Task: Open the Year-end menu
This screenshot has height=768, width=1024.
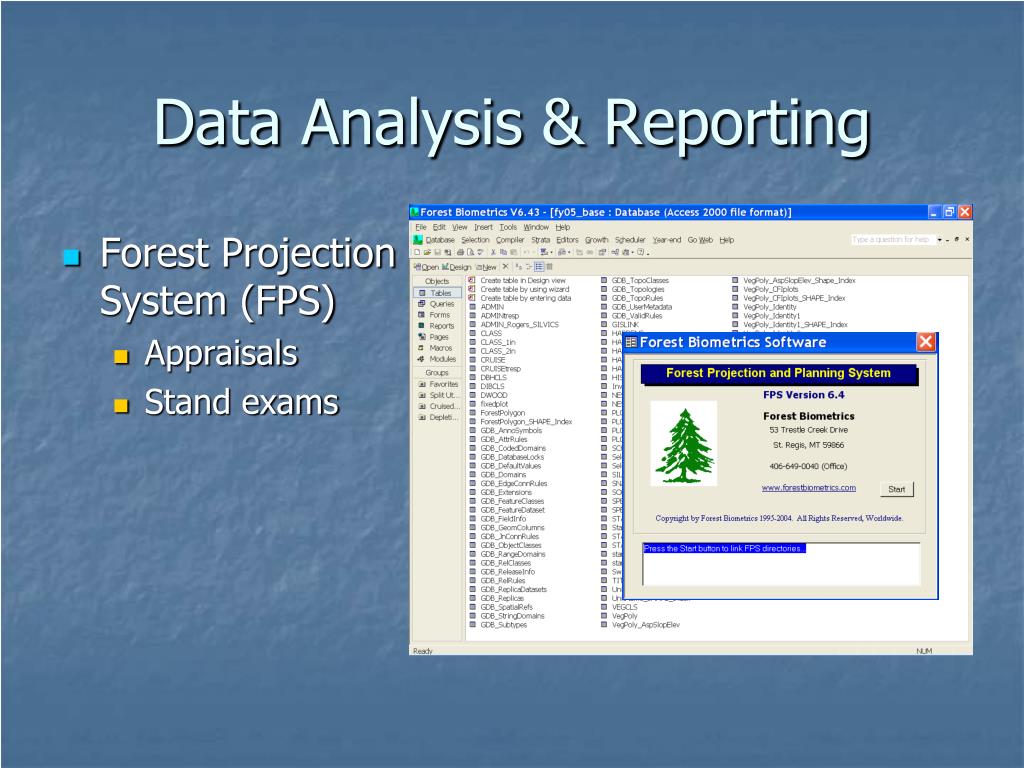Action: click(x=667, y=240)
